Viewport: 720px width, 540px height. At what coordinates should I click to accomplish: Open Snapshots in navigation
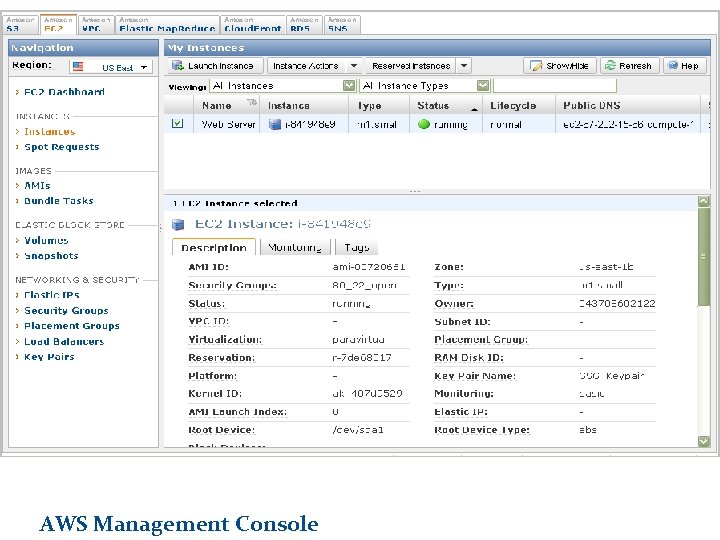[51, 256]
